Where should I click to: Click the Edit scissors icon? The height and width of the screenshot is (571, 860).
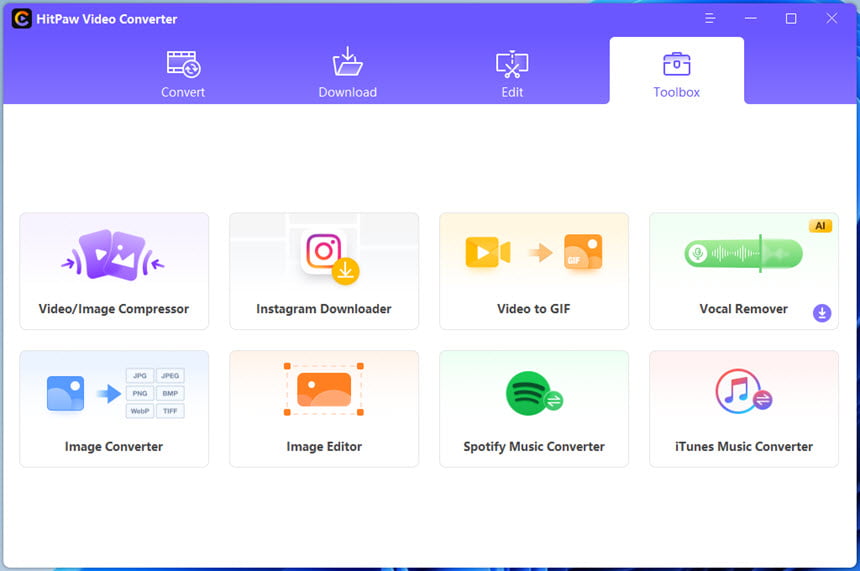pos(512,64)
